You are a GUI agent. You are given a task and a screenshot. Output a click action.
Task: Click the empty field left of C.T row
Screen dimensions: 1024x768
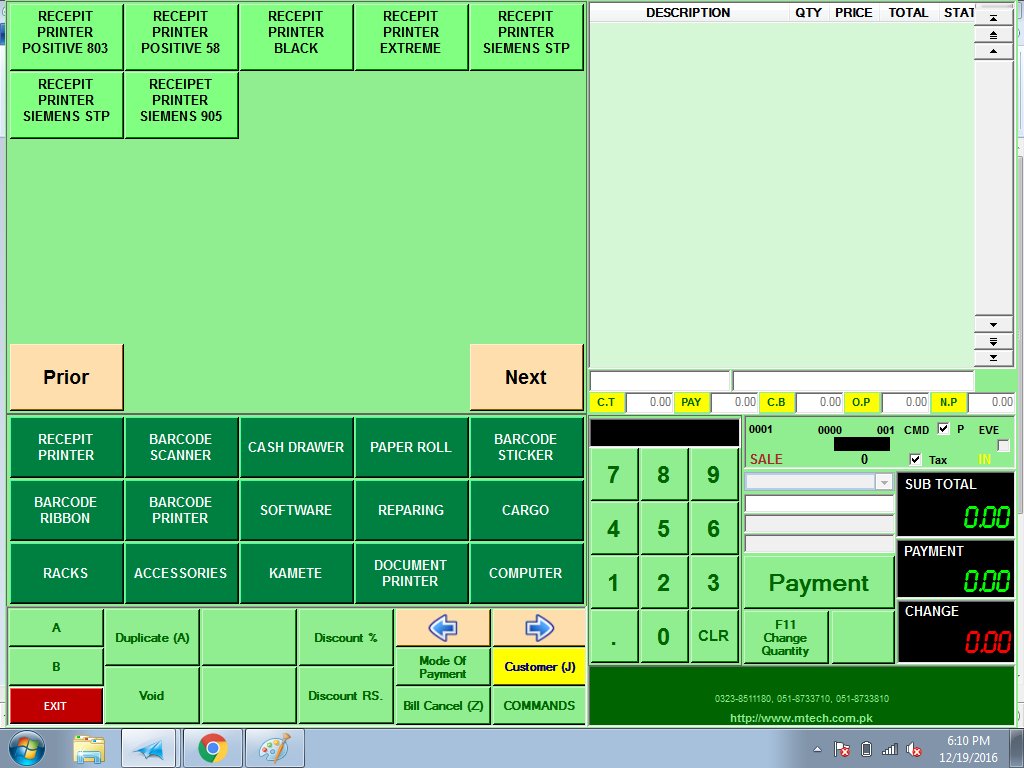(660, 381)
